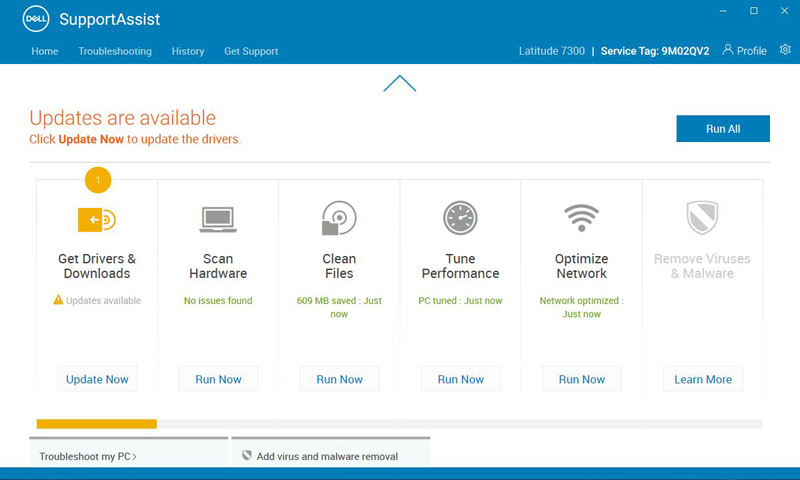This screenshot has height=480, width=800.
Task: Click the Get Drivers & Downloads title
Action: [97, 266]
